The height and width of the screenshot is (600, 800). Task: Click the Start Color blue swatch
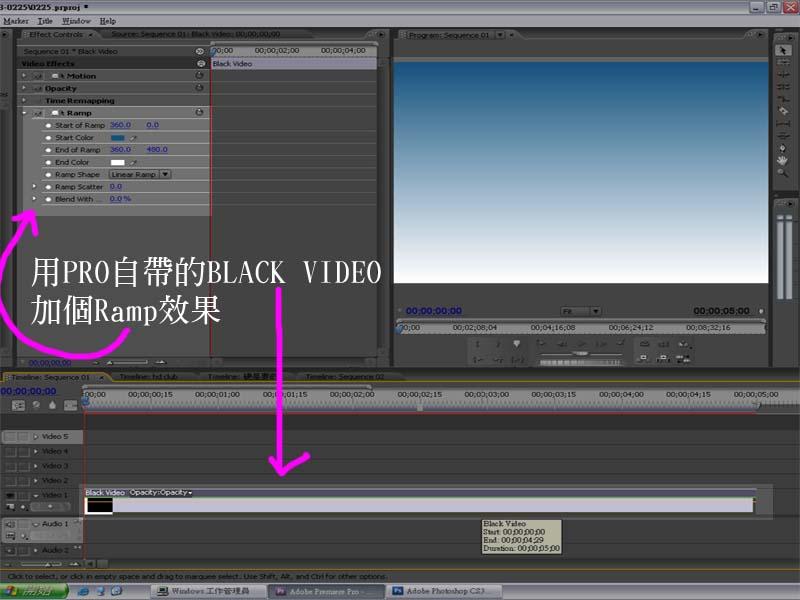point(118,138)
